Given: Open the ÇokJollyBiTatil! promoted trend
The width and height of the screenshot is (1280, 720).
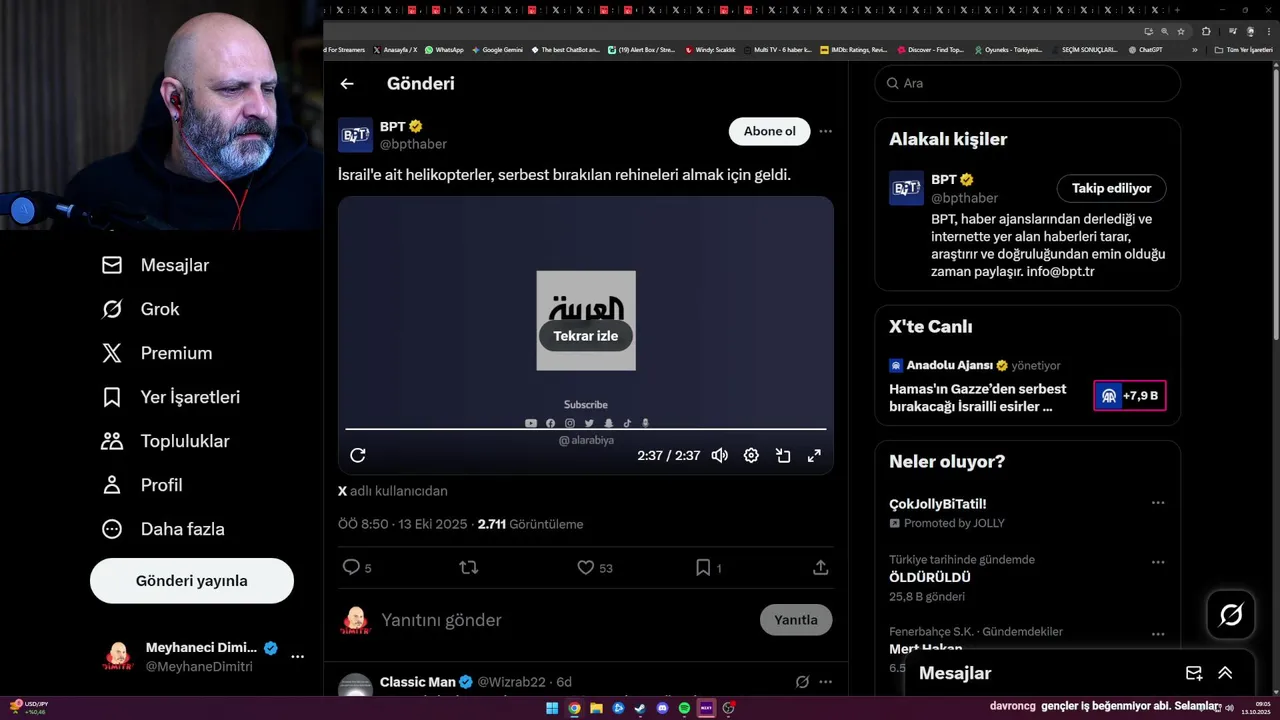Looking at the screenshot, I should pyautogui.click(x=938, y=504).
